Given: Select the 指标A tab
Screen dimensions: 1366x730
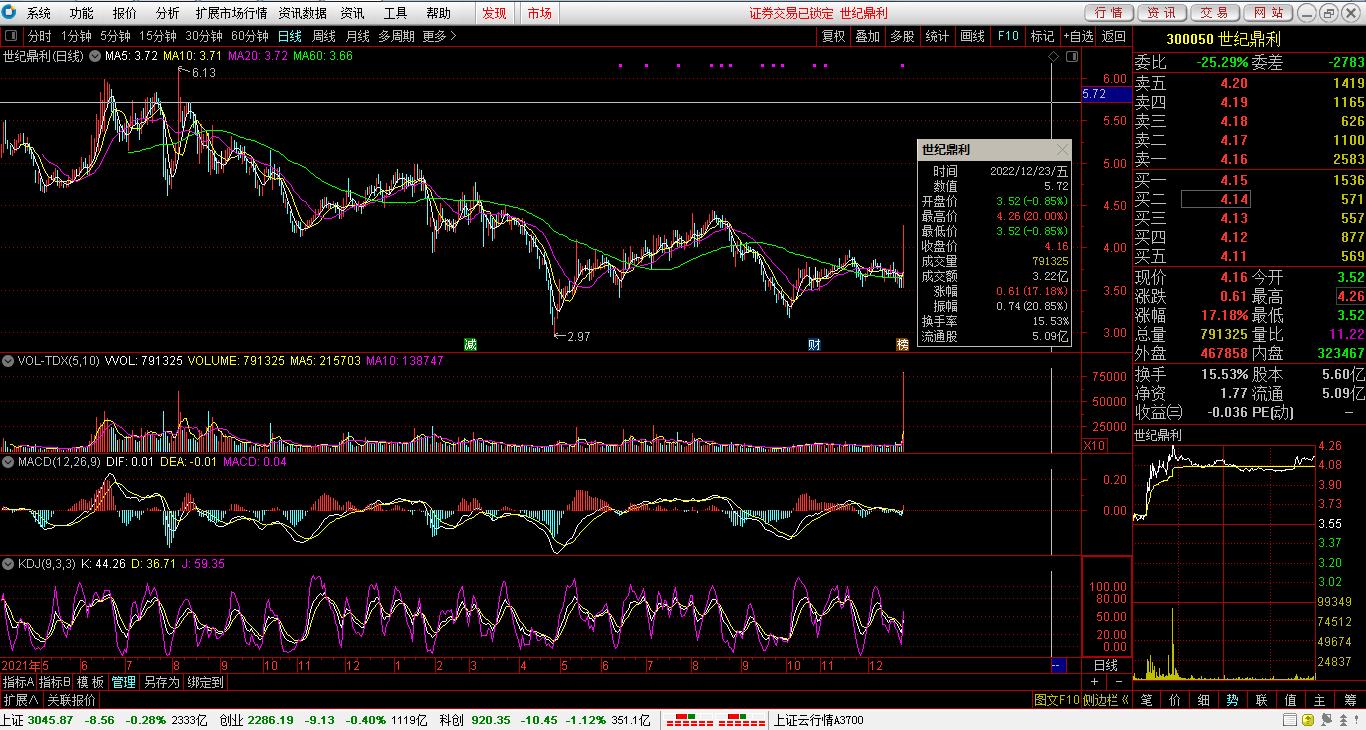Looking at the screenshot, I should (x=18, y=682).
